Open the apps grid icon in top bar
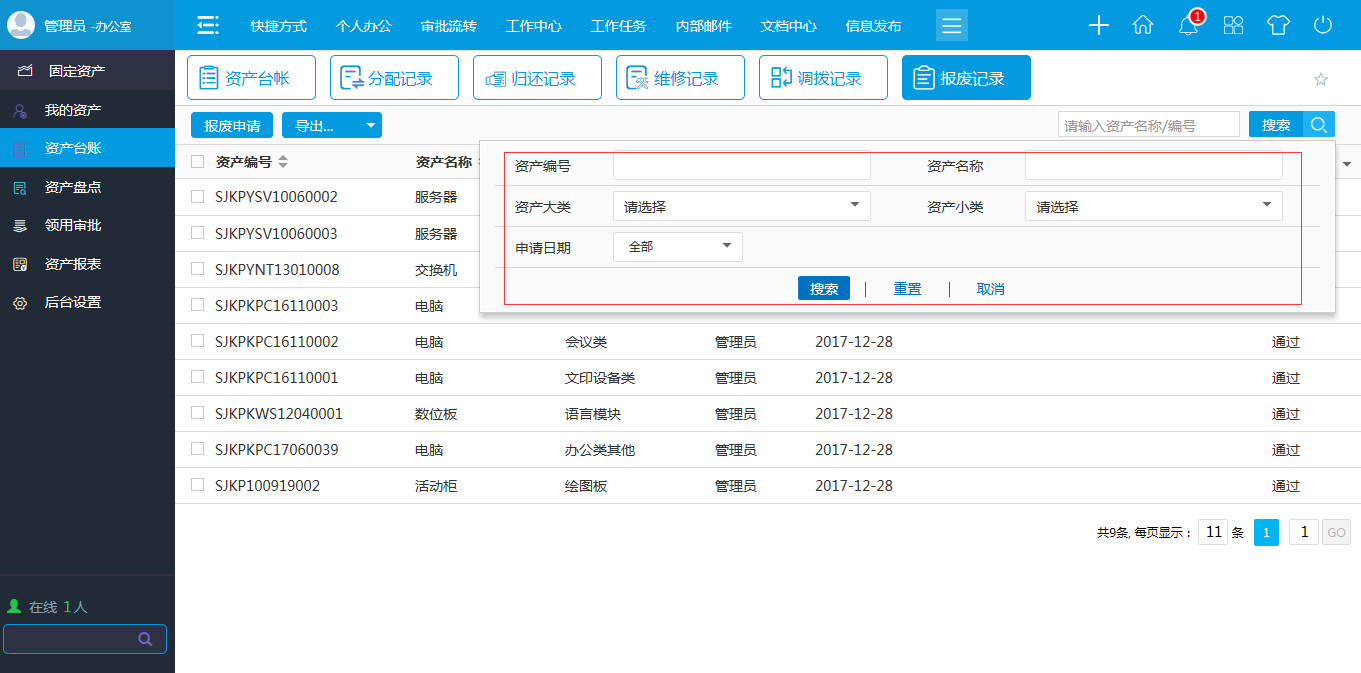 [1233, 26]
